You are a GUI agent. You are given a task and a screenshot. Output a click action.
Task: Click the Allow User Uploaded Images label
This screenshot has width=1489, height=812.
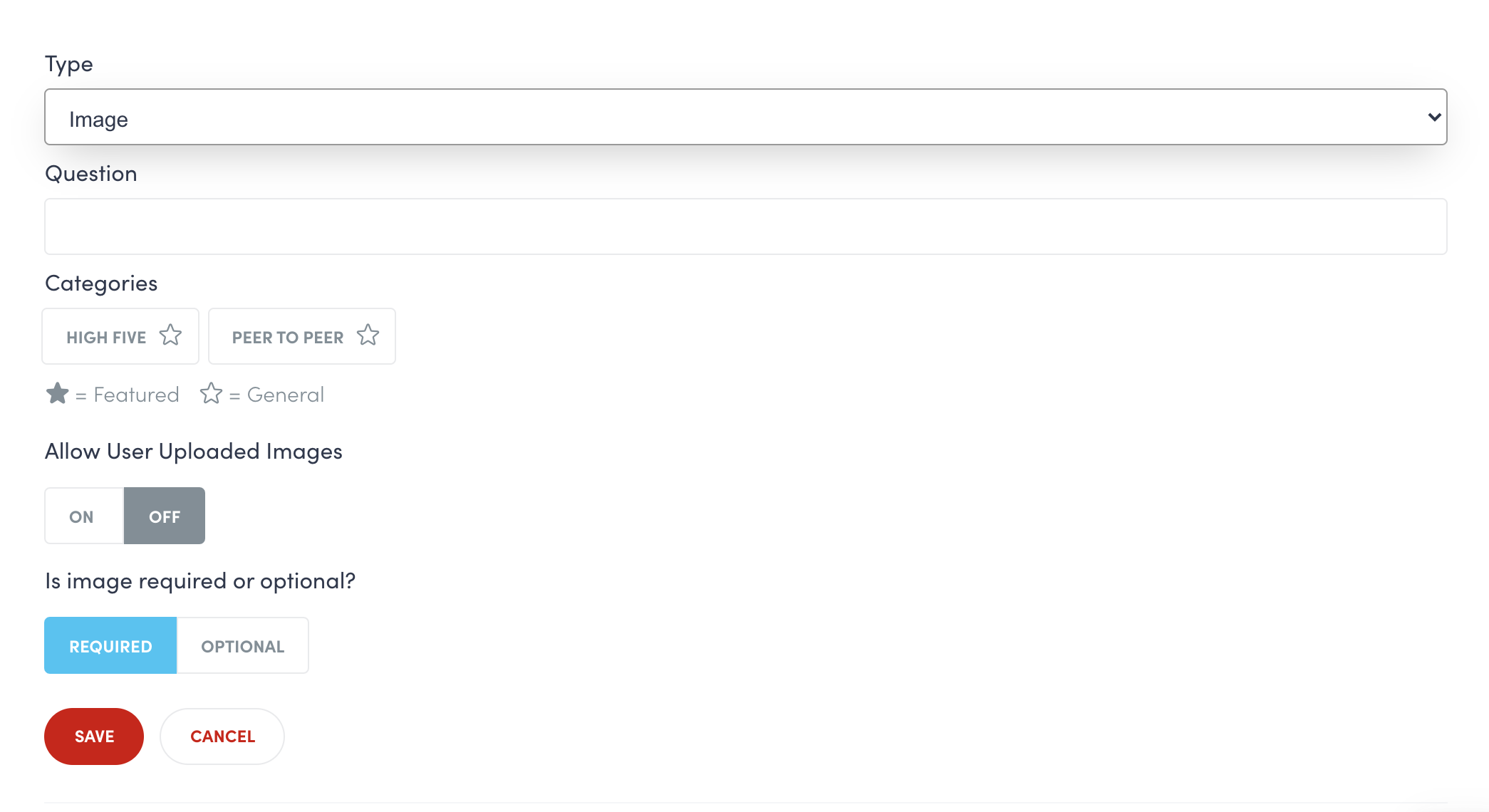194,452
